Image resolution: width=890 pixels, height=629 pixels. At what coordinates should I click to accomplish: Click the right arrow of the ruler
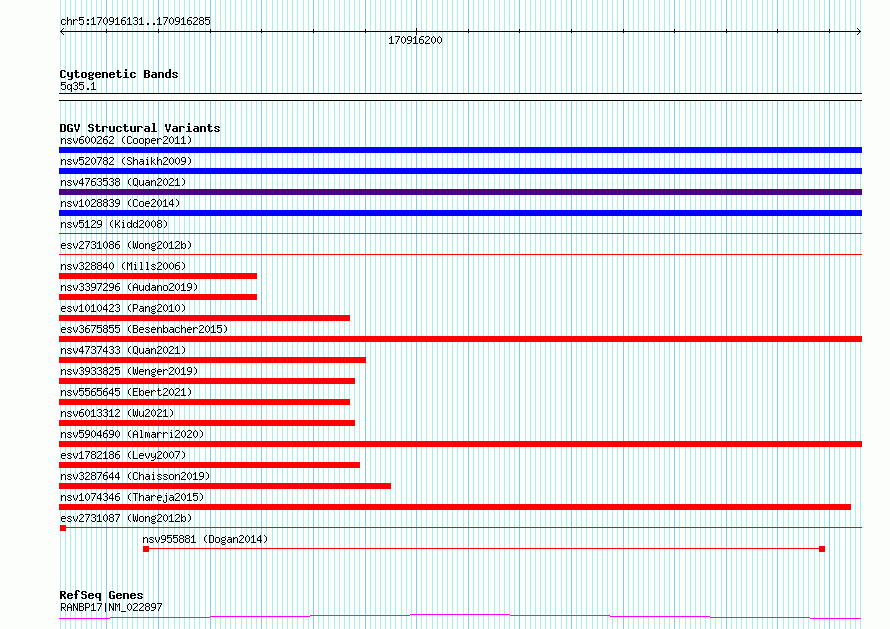(x=859, y=32)
